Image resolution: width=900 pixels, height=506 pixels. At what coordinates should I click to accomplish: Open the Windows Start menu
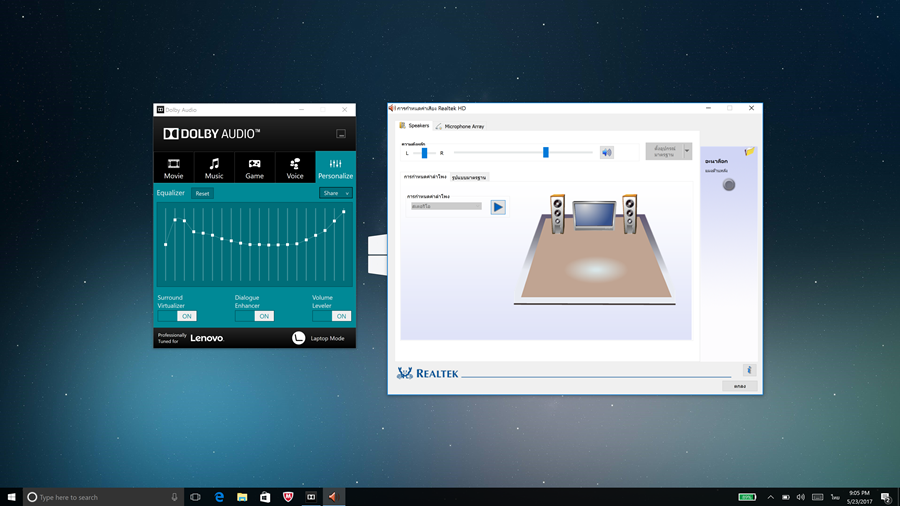click(11, 497)
